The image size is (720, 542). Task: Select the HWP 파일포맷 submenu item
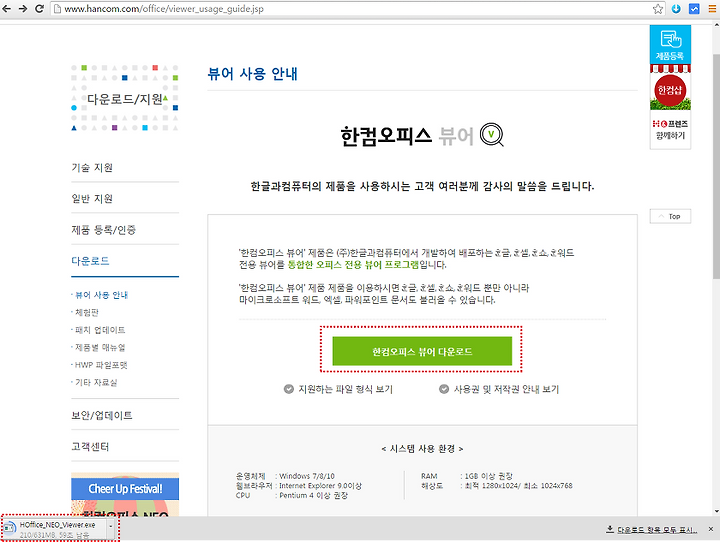click(x=101, y=365)
